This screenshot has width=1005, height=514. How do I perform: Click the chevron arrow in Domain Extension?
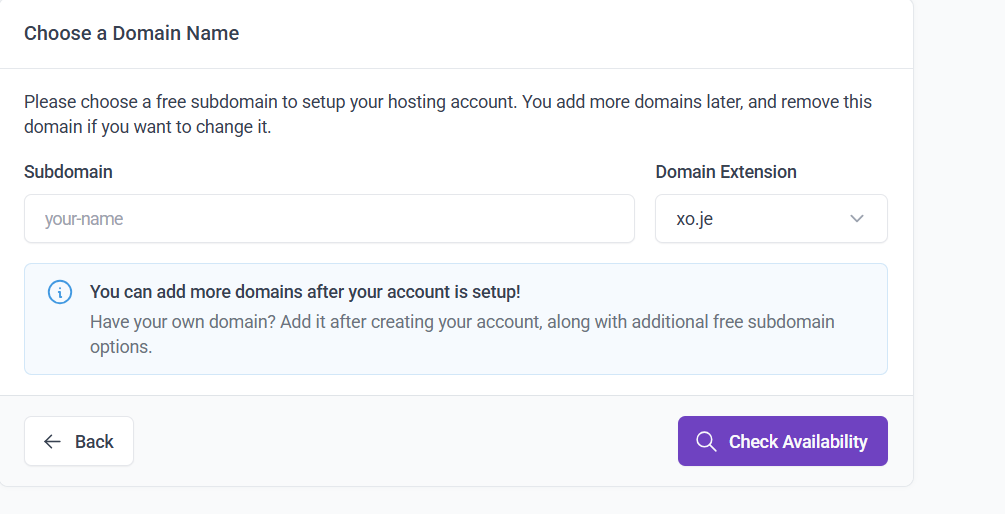click(857, 219)
